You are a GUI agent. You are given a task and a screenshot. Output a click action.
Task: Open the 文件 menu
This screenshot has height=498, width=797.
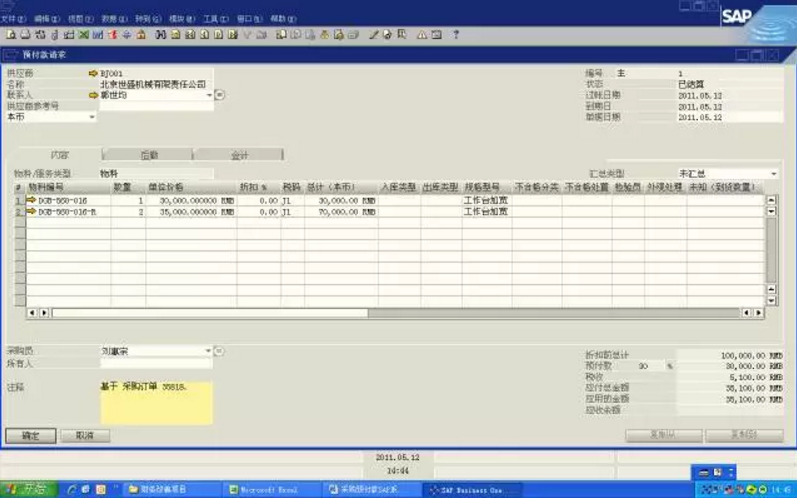click(x=13, y=19)
